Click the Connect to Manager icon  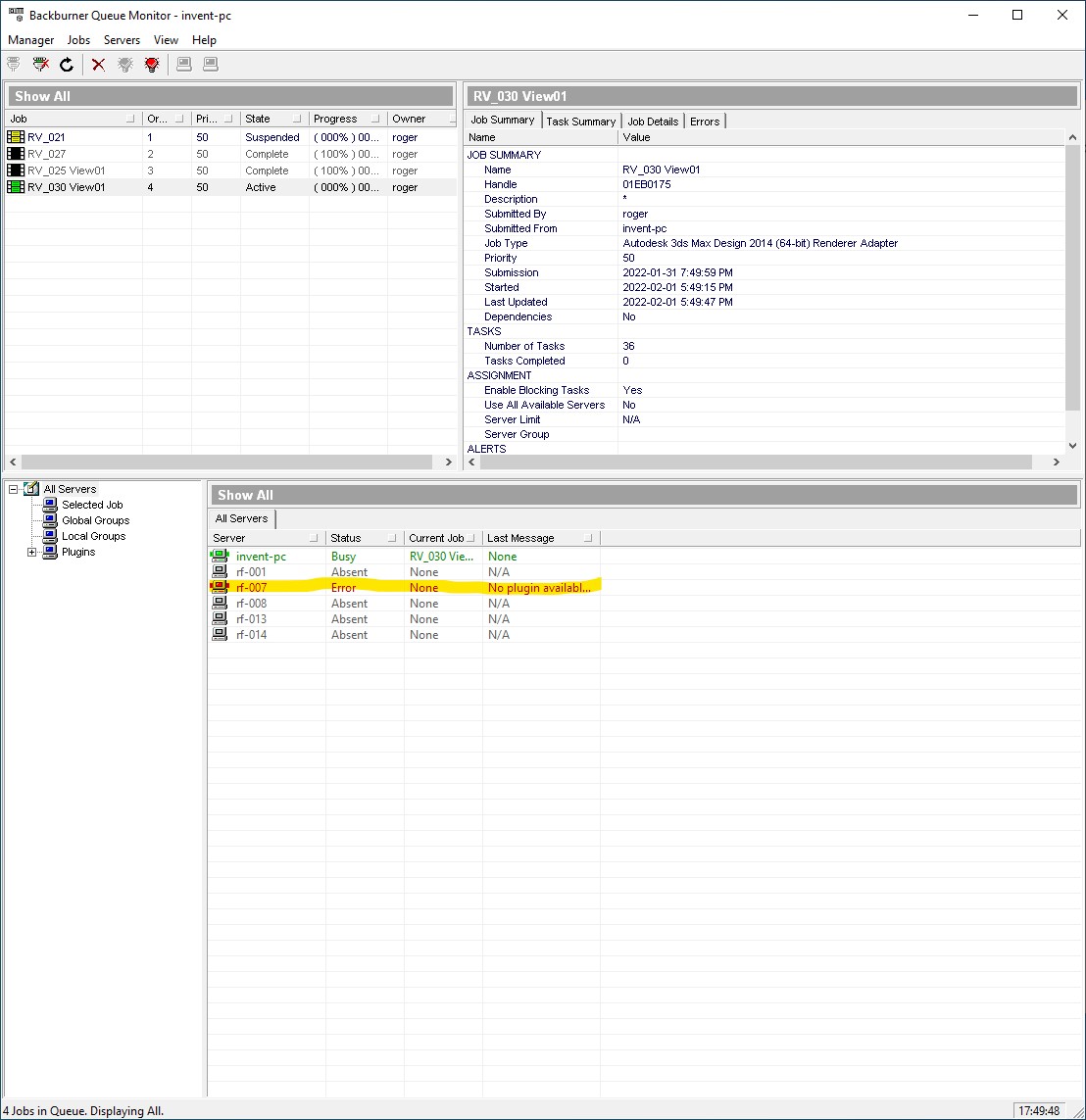[14, 64]
